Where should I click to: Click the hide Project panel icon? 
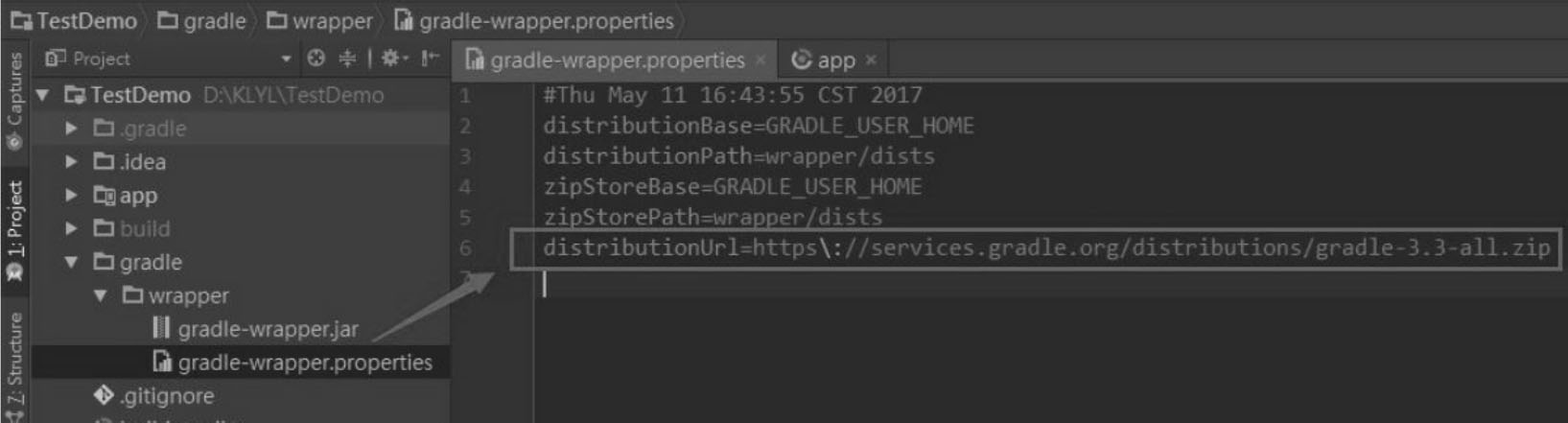[x=430, y=59]
